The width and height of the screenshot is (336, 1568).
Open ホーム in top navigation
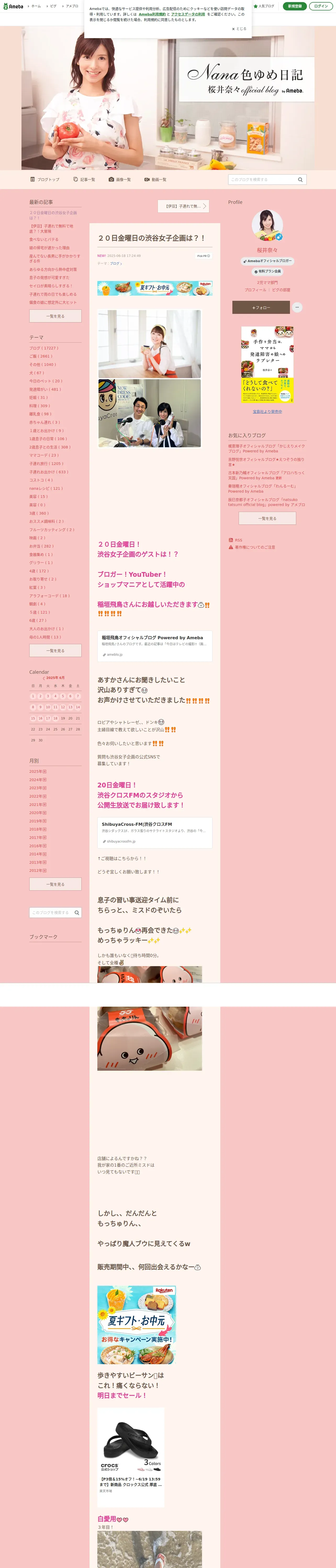click(x=35, y=6)
